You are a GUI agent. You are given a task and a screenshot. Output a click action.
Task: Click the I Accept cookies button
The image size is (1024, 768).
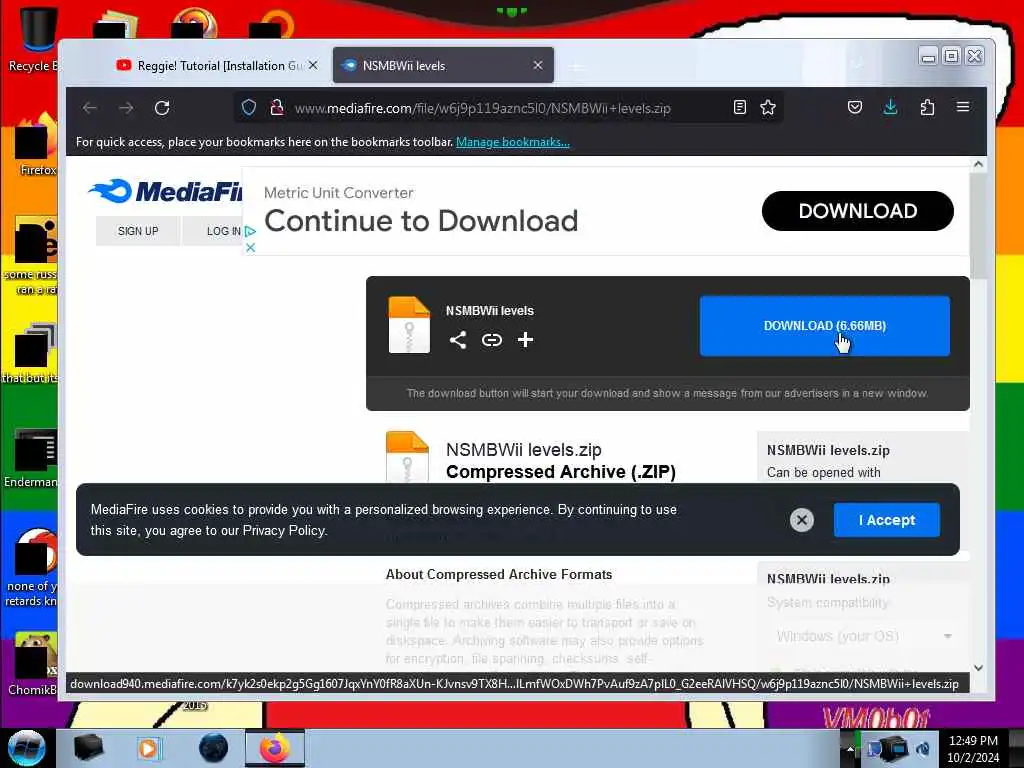(x=886, y=520)
